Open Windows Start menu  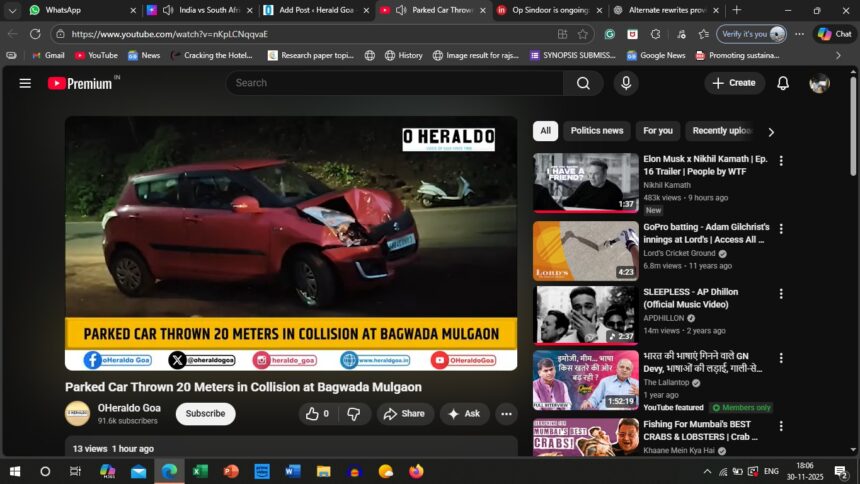[15, 471]
